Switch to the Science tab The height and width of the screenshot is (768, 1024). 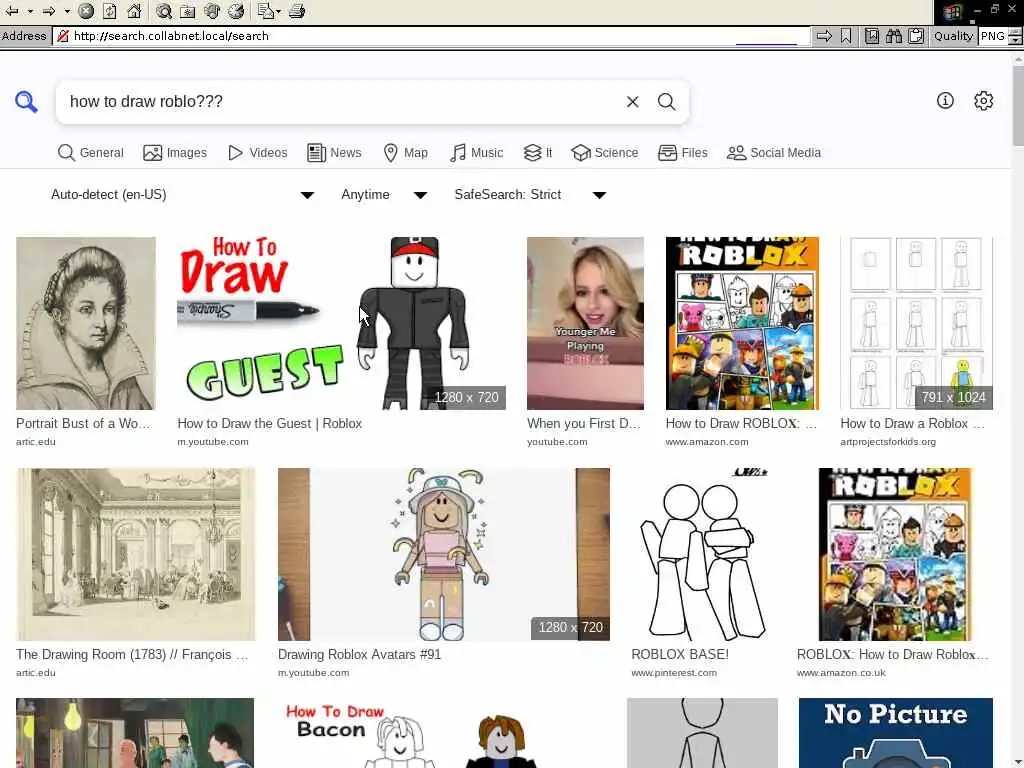click(x=605, y=153)
